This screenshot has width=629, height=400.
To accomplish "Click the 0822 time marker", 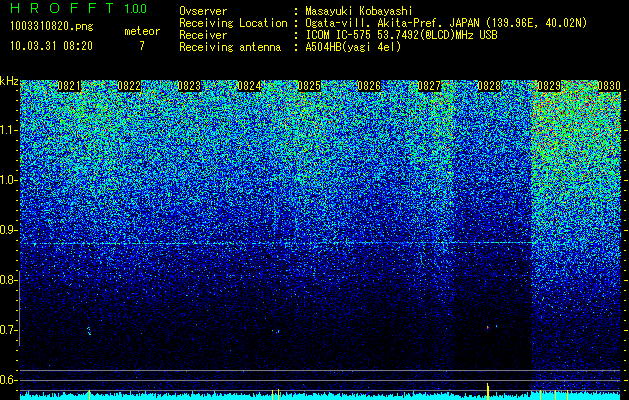I will pos(129,86).
